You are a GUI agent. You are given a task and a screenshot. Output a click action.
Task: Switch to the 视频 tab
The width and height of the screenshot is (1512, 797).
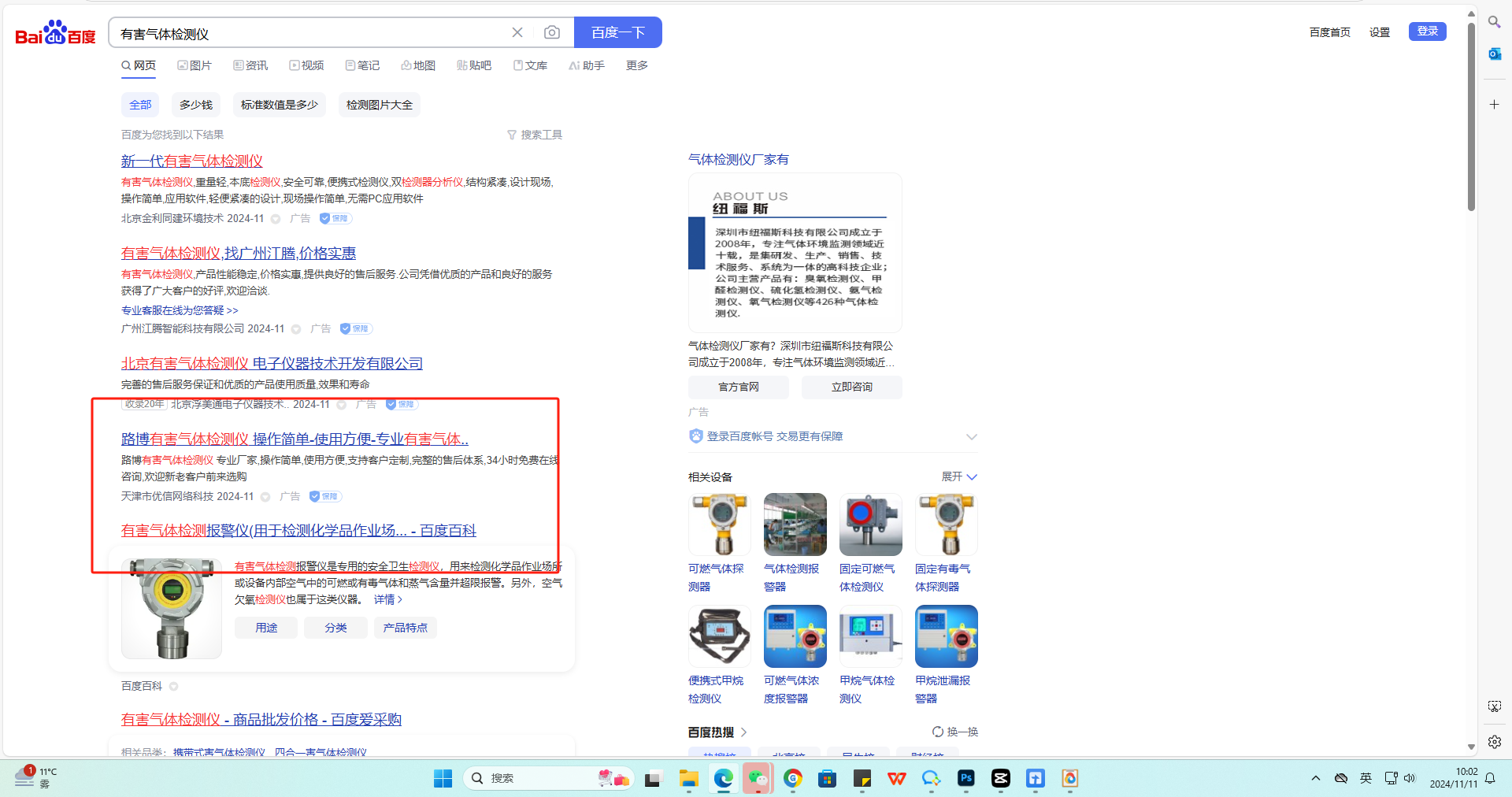[306, 65]
